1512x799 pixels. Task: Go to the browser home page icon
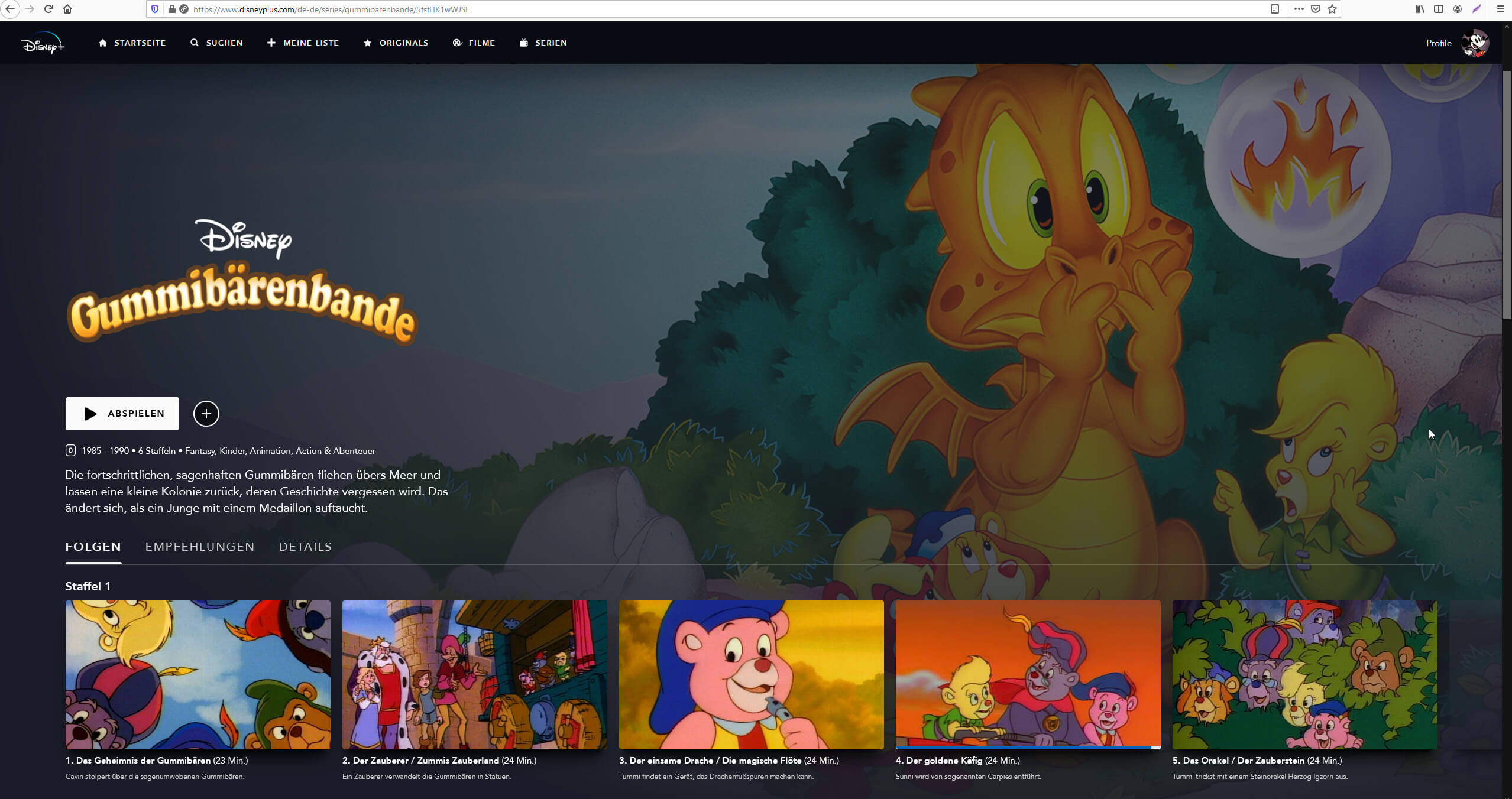pos(67,9)
